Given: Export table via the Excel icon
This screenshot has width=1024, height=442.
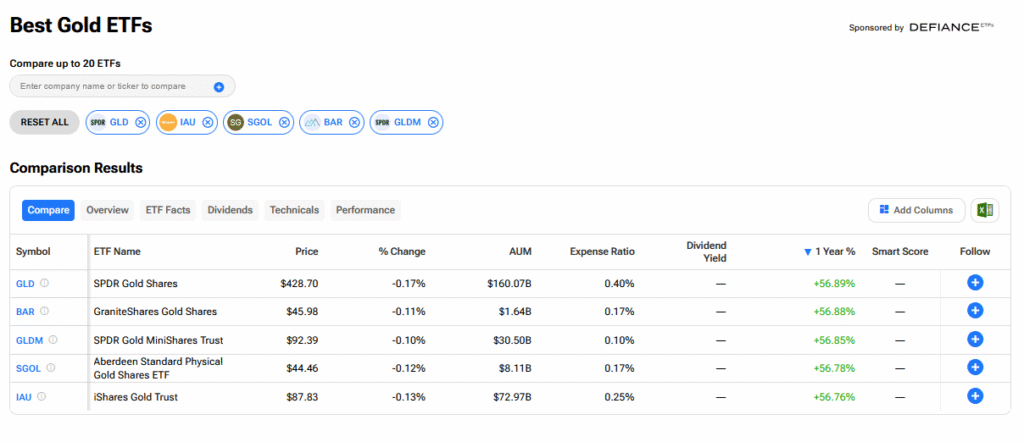Looking at the screenshot, I should [985, 210].
